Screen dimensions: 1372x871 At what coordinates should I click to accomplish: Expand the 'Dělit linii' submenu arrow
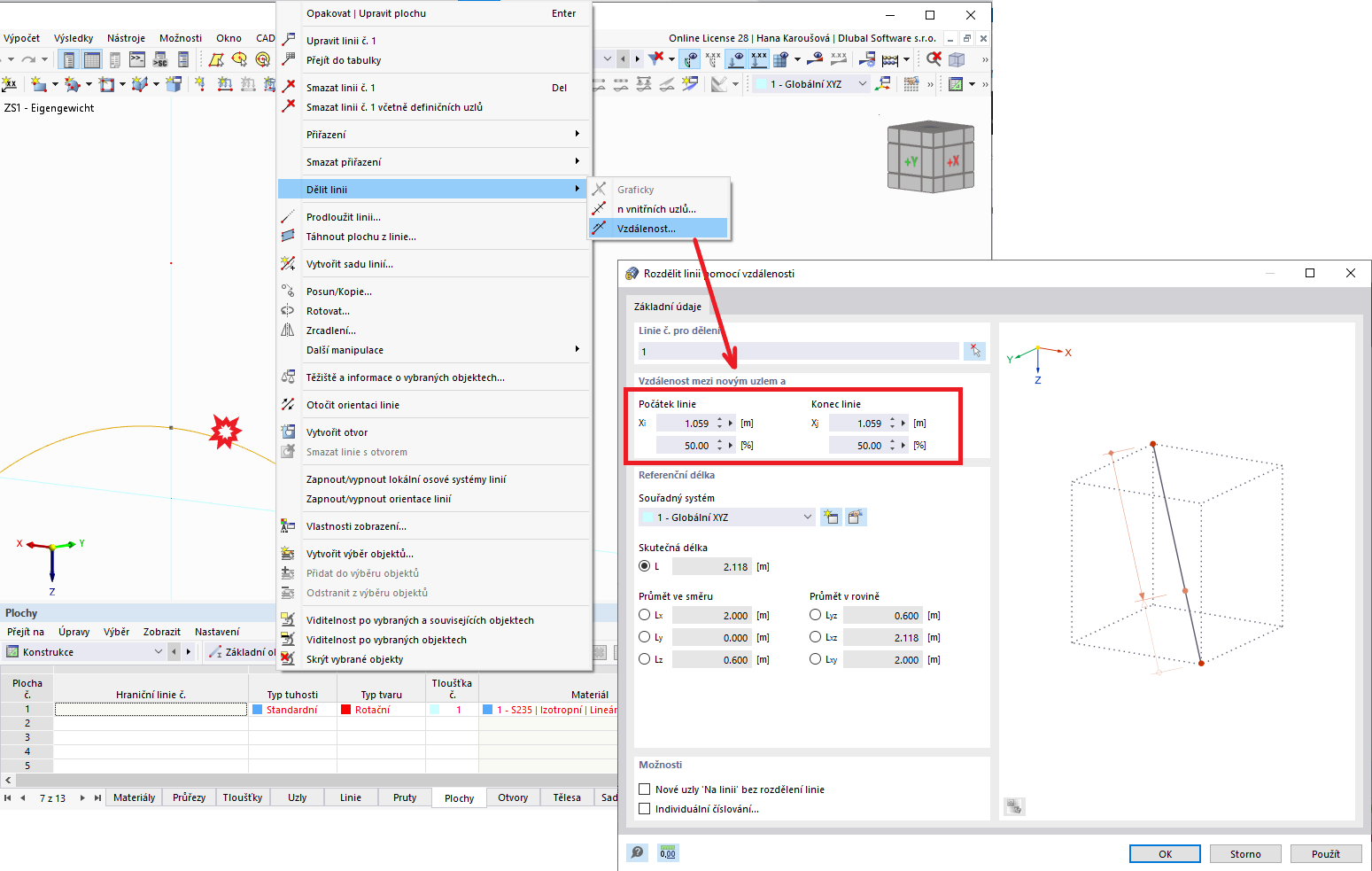click(577, 189)
